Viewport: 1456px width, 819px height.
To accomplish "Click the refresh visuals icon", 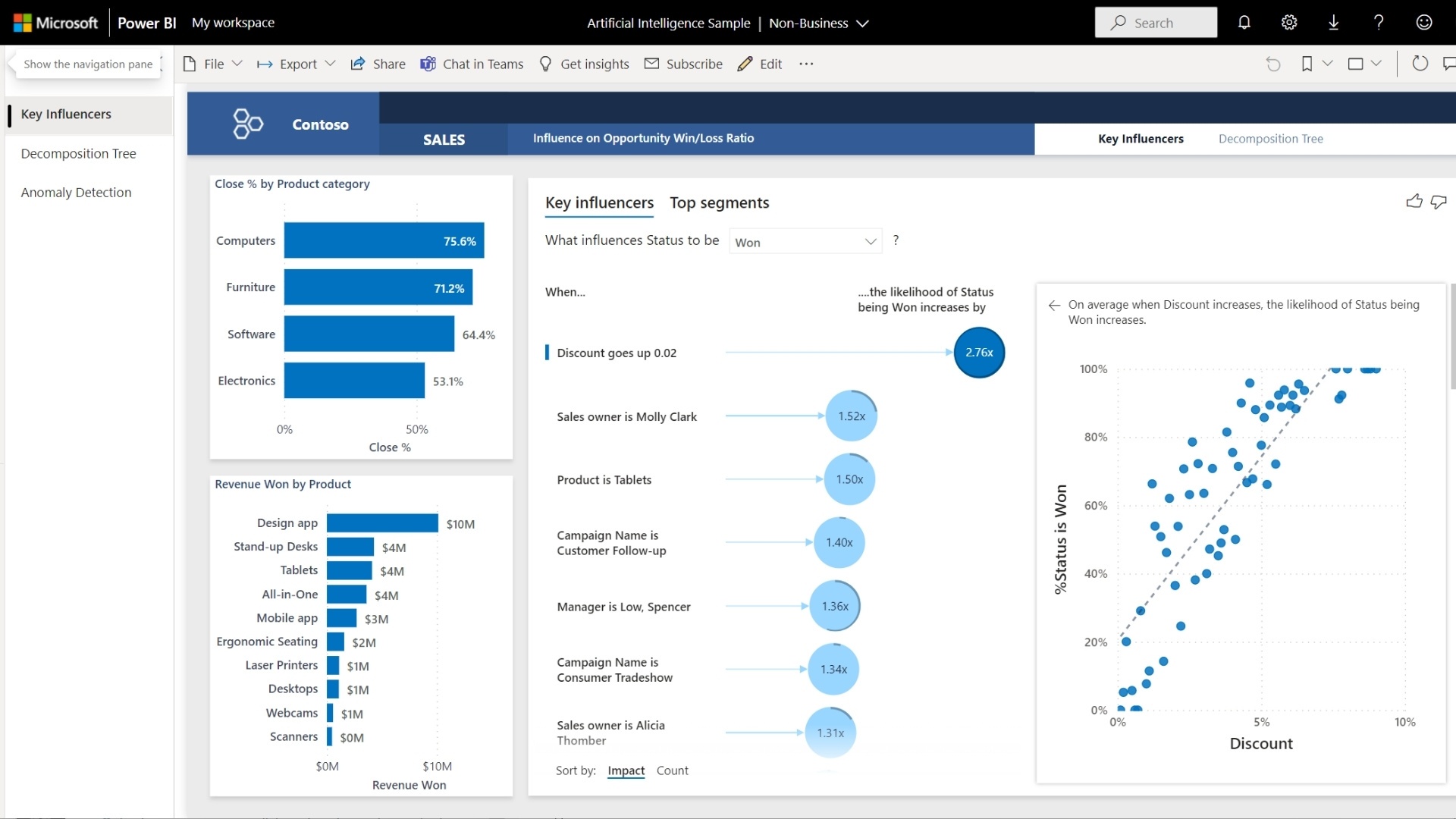I will 1420,64.
